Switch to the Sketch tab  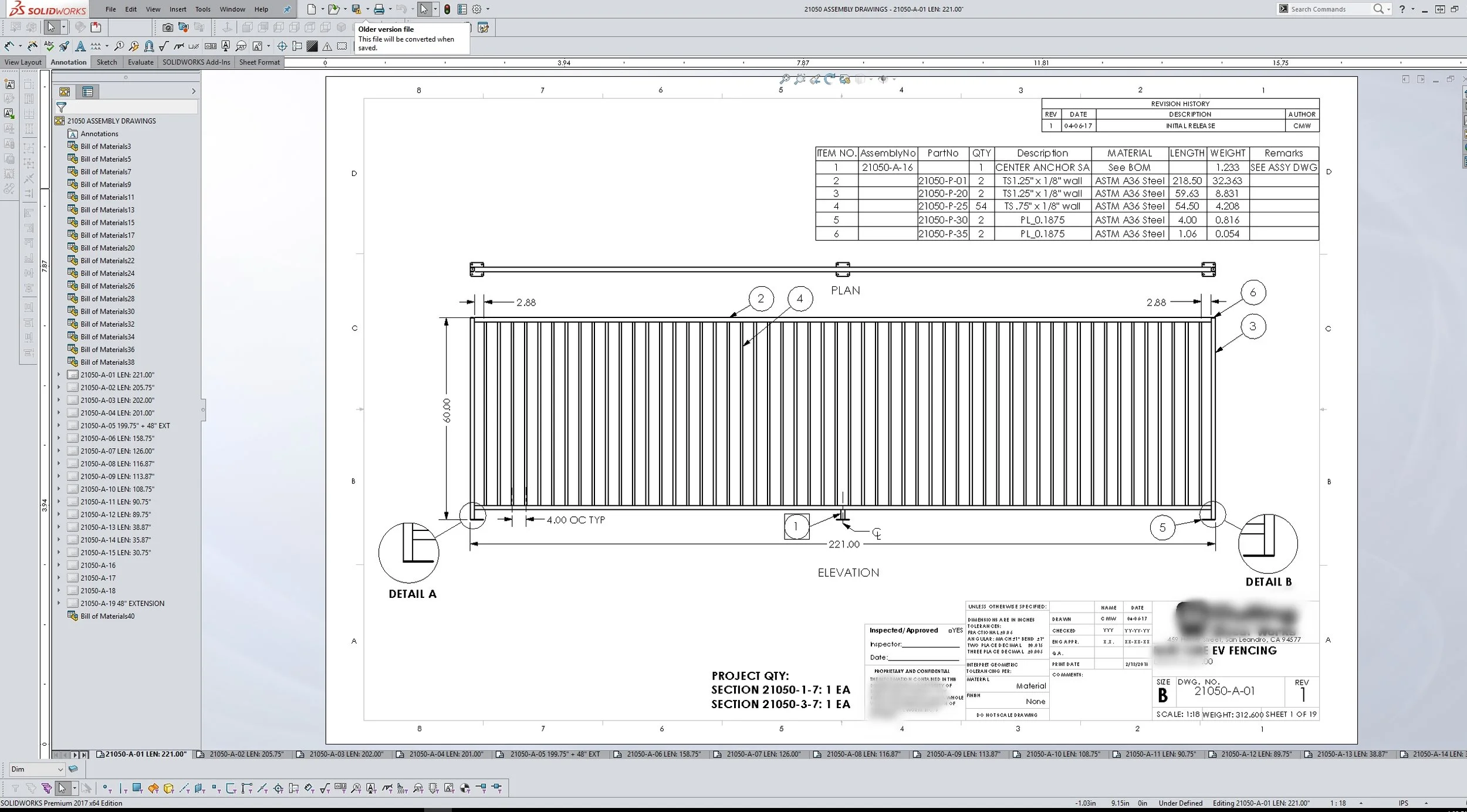(x=107, y=62)
